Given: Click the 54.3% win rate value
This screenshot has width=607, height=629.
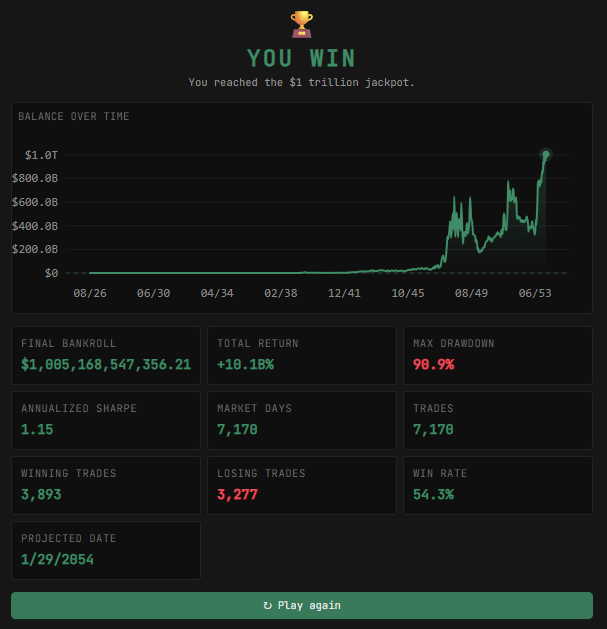Looking at the screenshot, I should [x=434, y=494].
